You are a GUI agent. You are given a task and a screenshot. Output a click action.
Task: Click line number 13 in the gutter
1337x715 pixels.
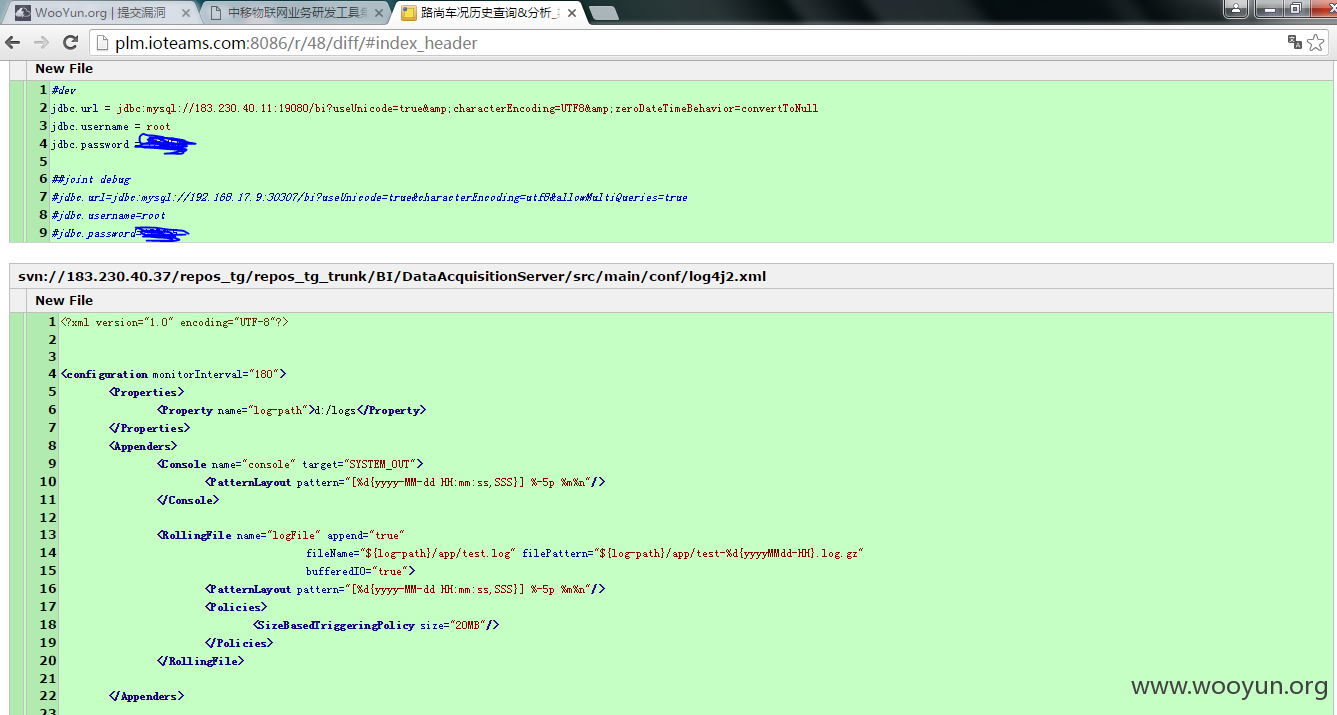tap(48, 535)
